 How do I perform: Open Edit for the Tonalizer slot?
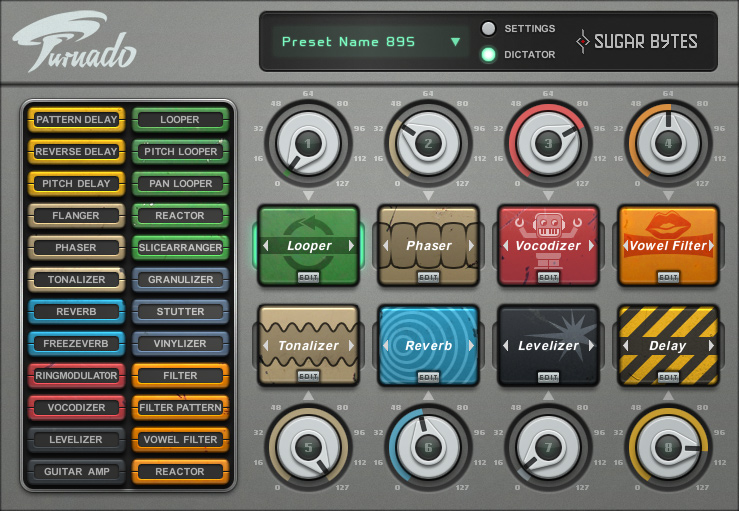coord(309,376)
